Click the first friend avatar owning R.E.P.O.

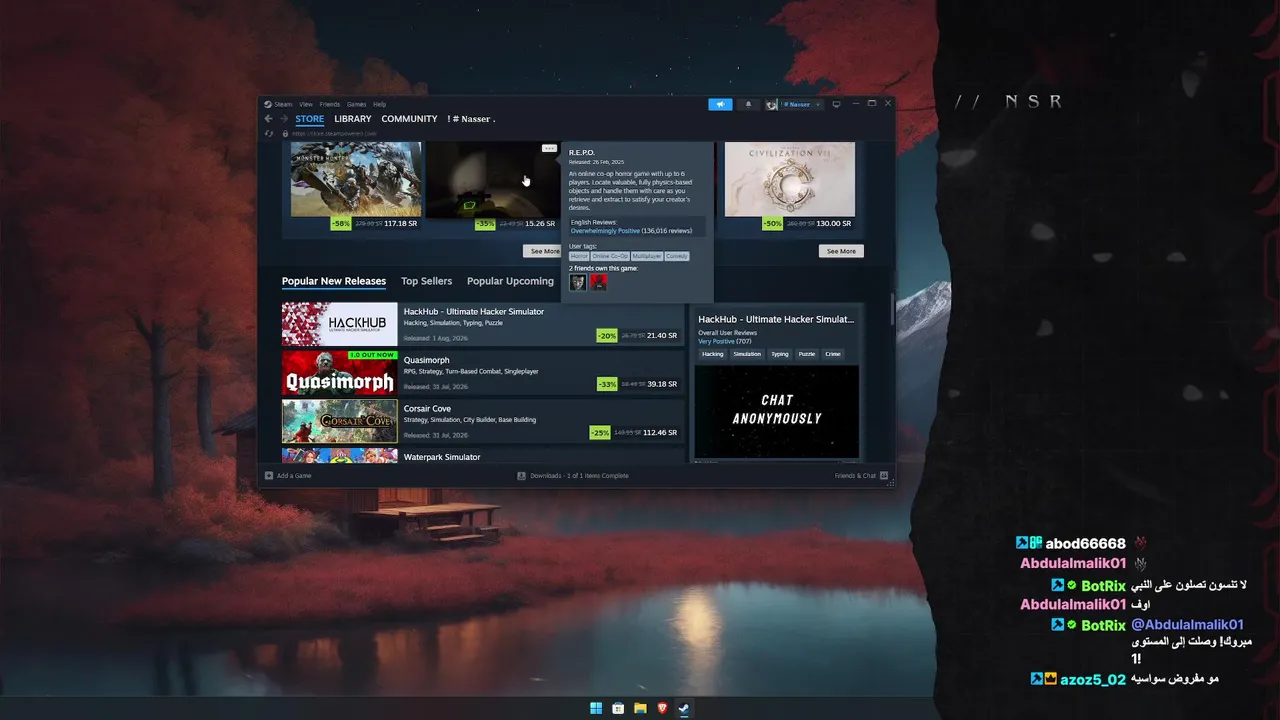[x=578, y=282]
